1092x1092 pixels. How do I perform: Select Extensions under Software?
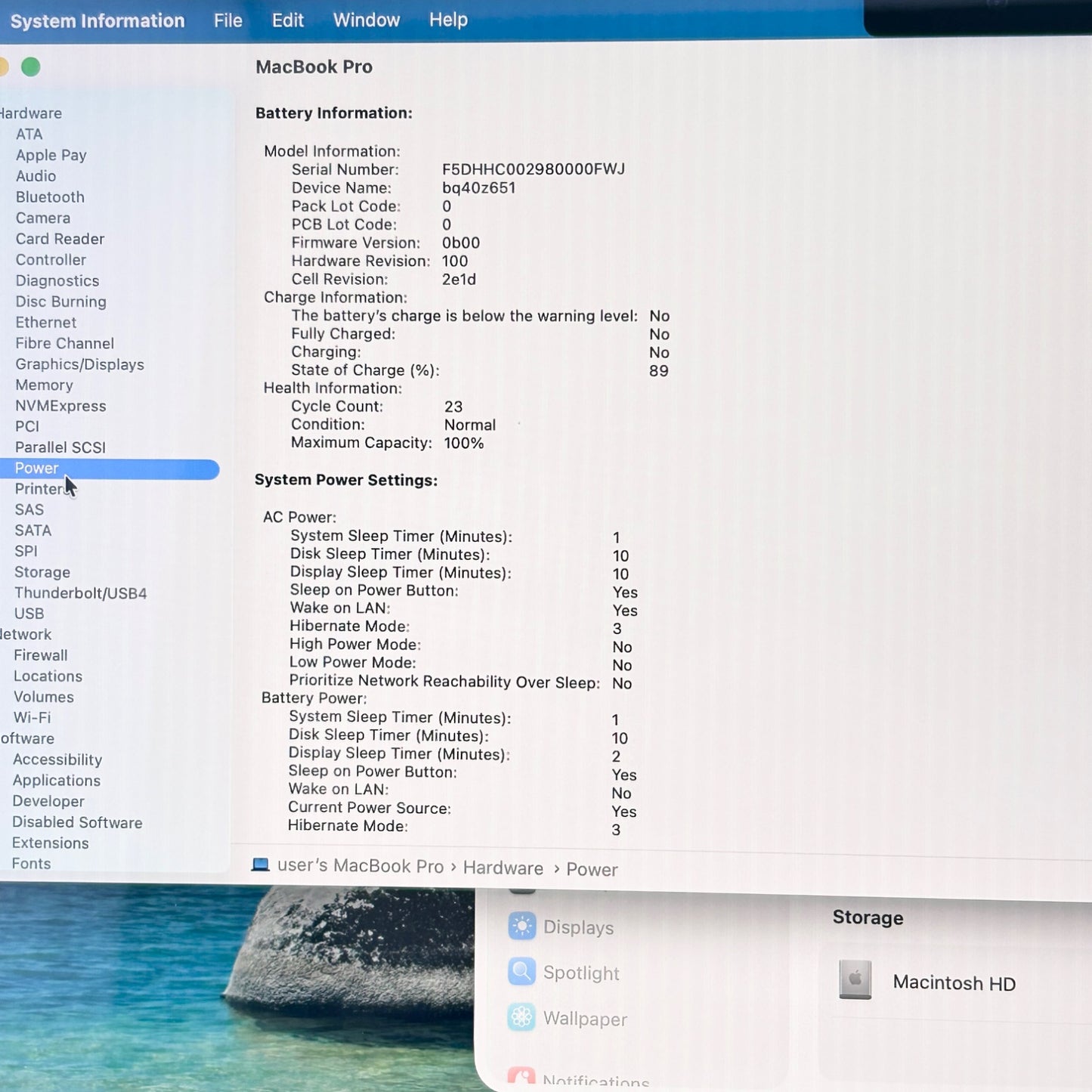[51, 843]
